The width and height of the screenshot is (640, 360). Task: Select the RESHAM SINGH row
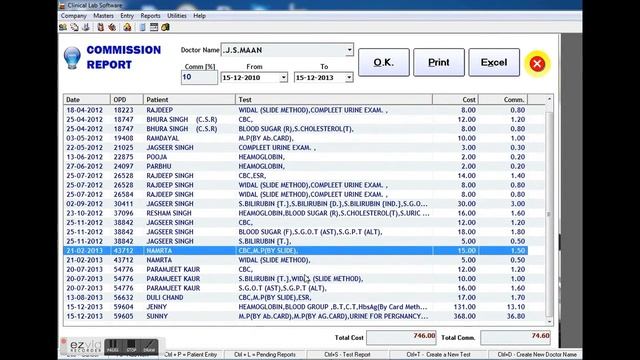pyautogui.click(x=296, y=213)
